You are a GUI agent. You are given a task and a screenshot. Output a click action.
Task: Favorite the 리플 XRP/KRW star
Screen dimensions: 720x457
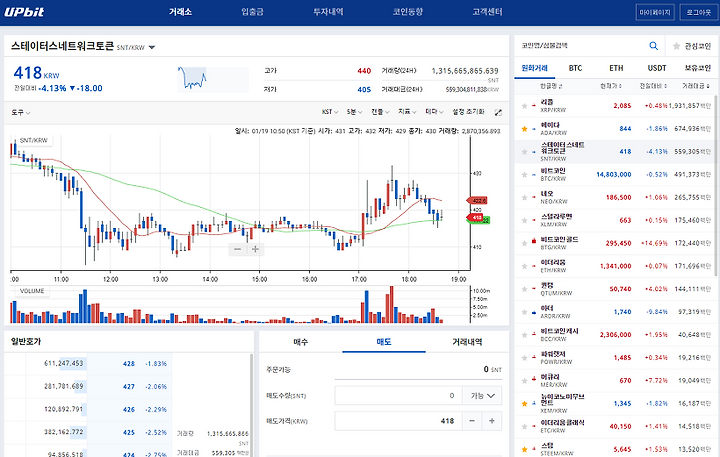(524, 106)
